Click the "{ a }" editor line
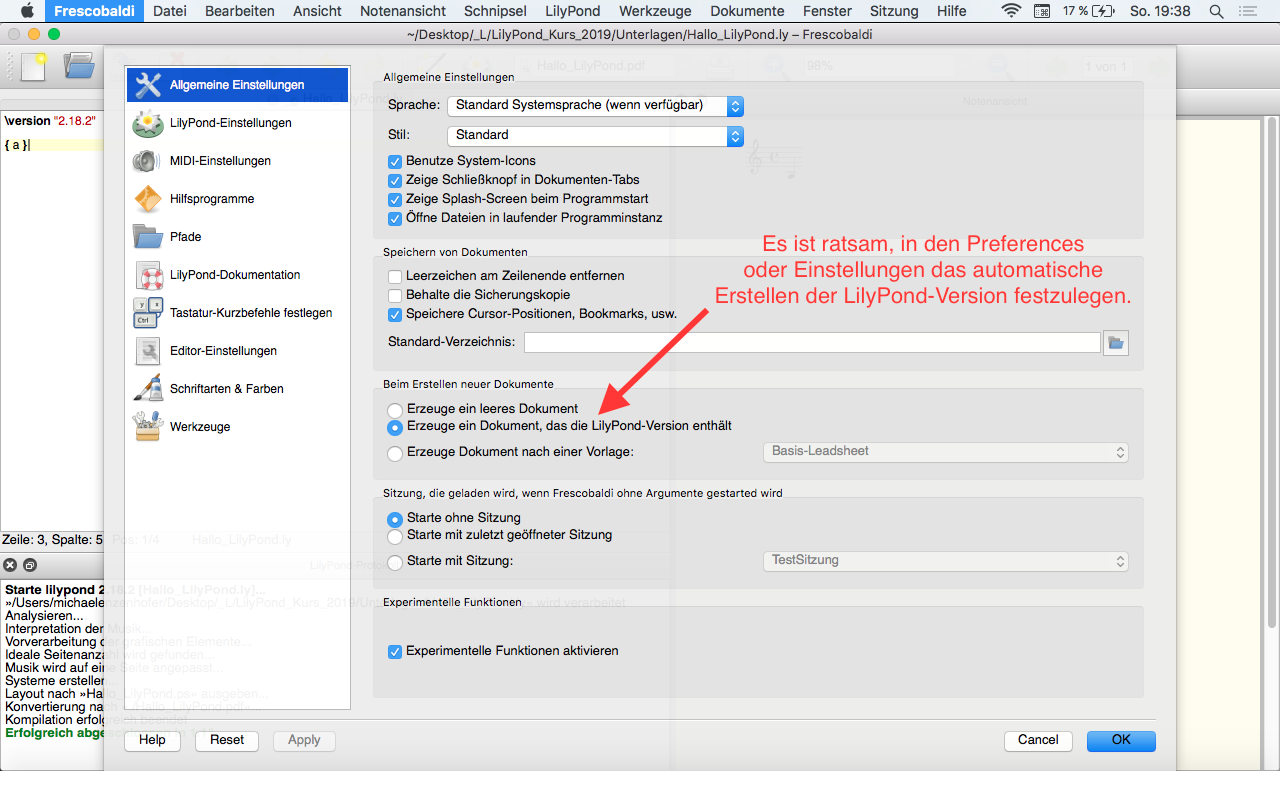The width and height of the screenshot is (1280, 800). click(17, 146)
